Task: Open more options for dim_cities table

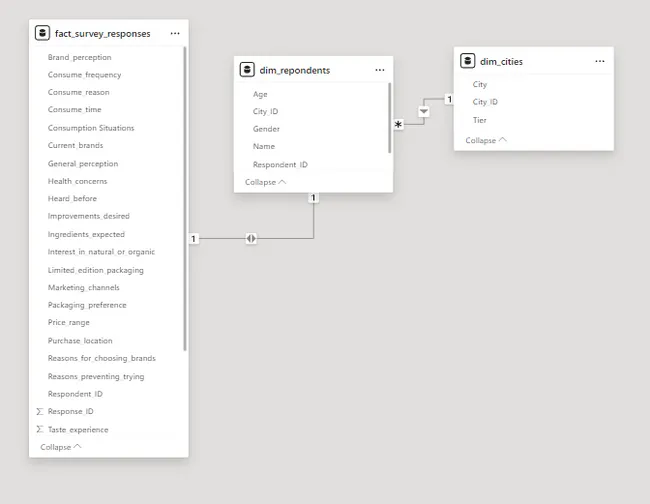Action: click(x=600, y=61)
